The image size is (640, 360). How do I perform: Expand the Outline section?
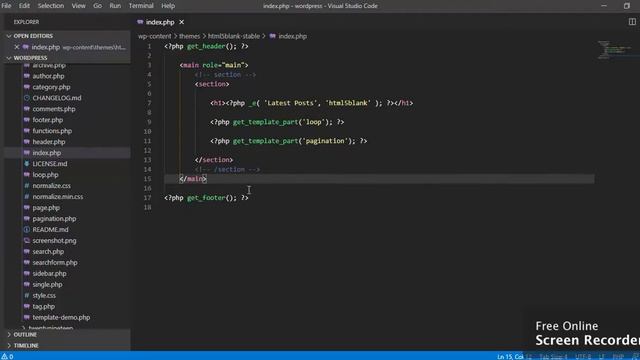click(x=9, y=334)
